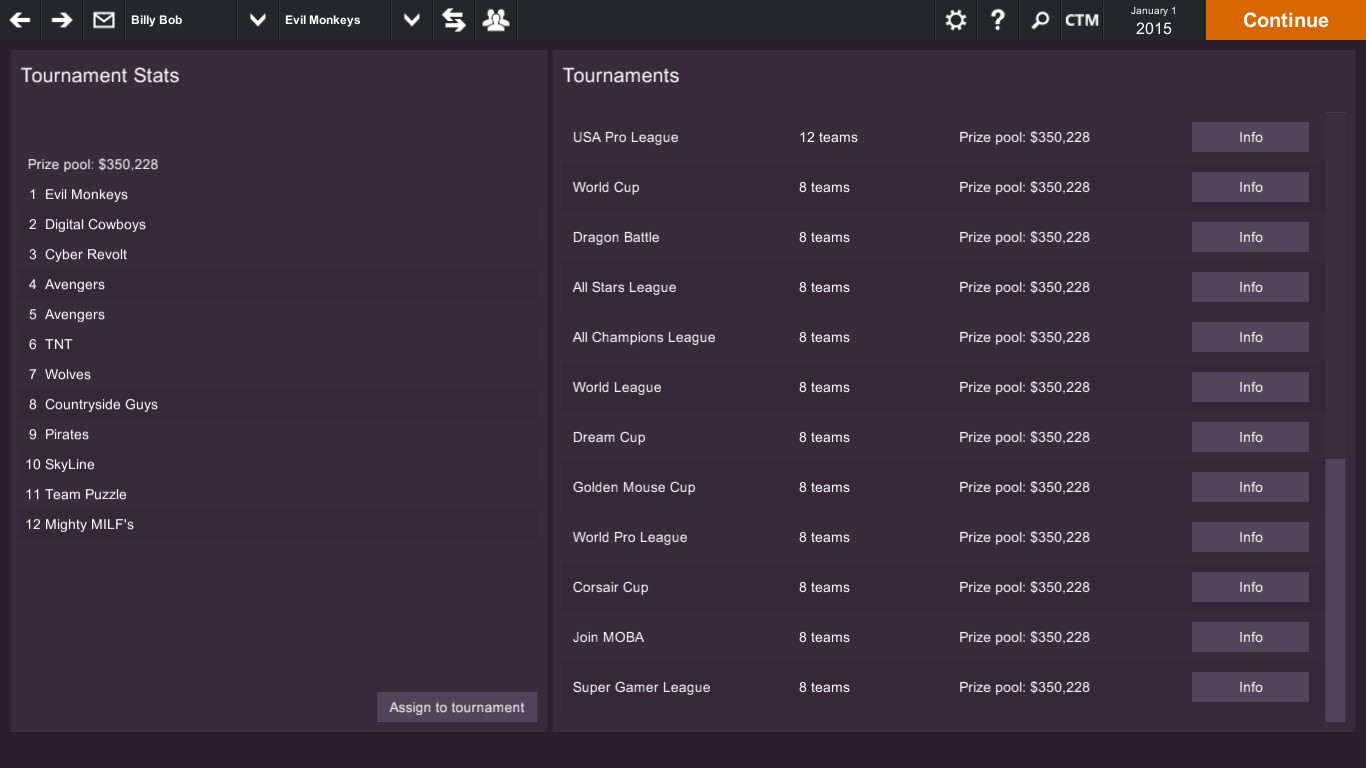Open the team roster group icon
Viewport: 1366px width, 768px height.
click(495, 20)
